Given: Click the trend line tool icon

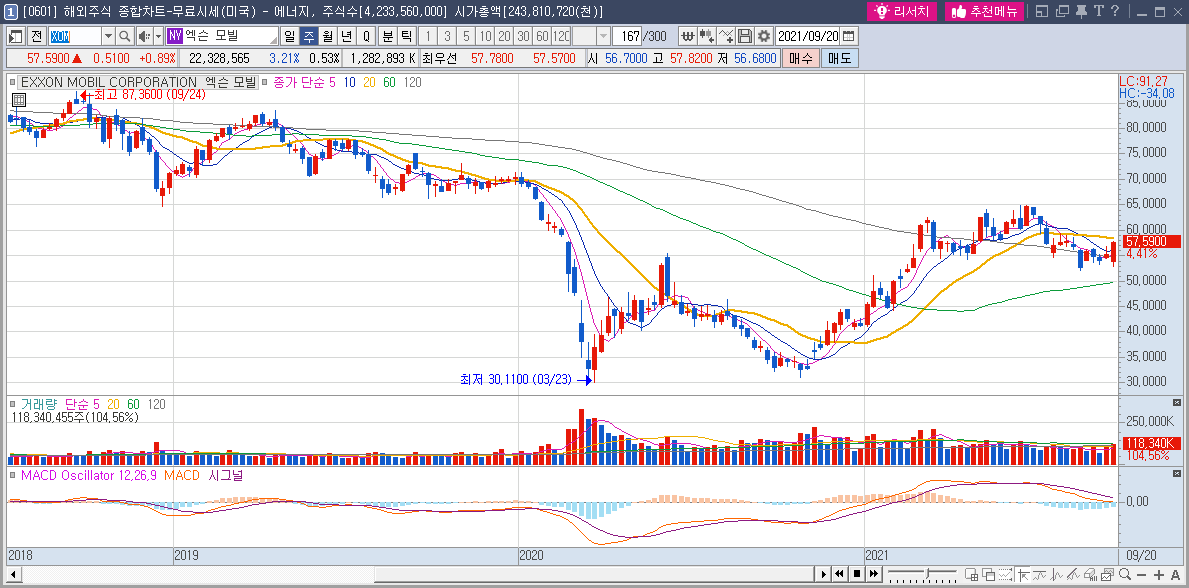Looking at the screenshot, I should [1040, 574].
